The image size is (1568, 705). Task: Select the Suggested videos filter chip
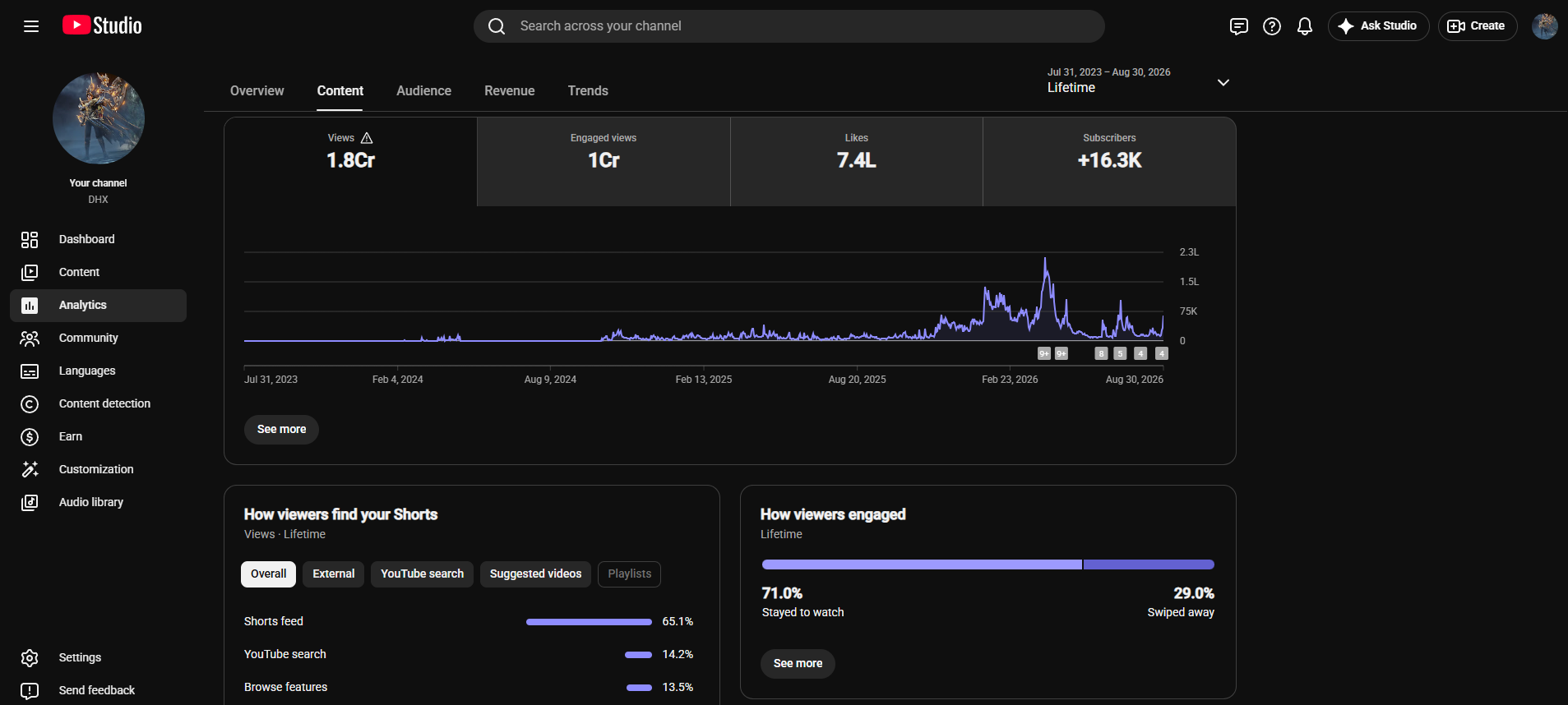(535, 574)
